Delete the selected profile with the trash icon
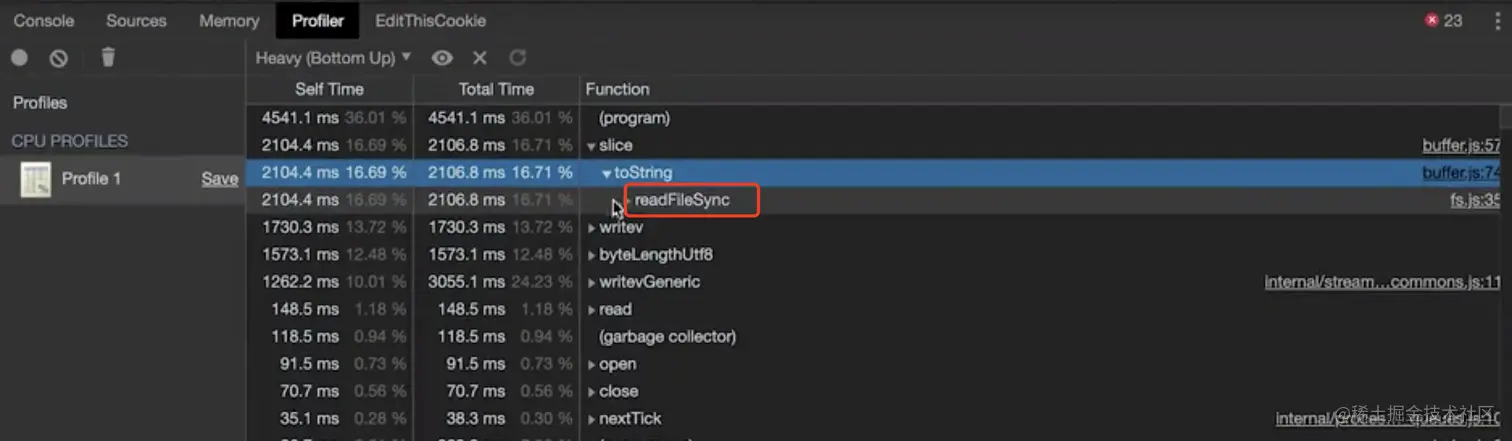Viewport: 1512px width, 441px height. coord(108,57)
